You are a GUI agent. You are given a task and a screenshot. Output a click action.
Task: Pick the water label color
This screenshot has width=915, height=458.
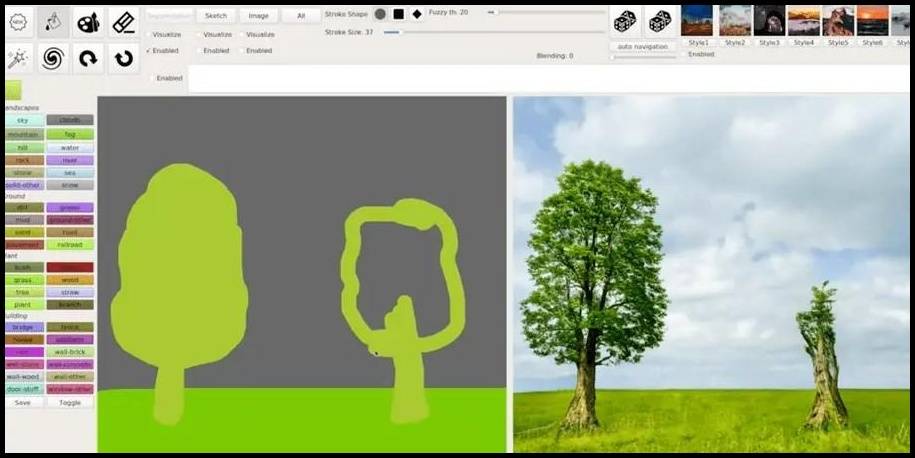coord(70,148)
